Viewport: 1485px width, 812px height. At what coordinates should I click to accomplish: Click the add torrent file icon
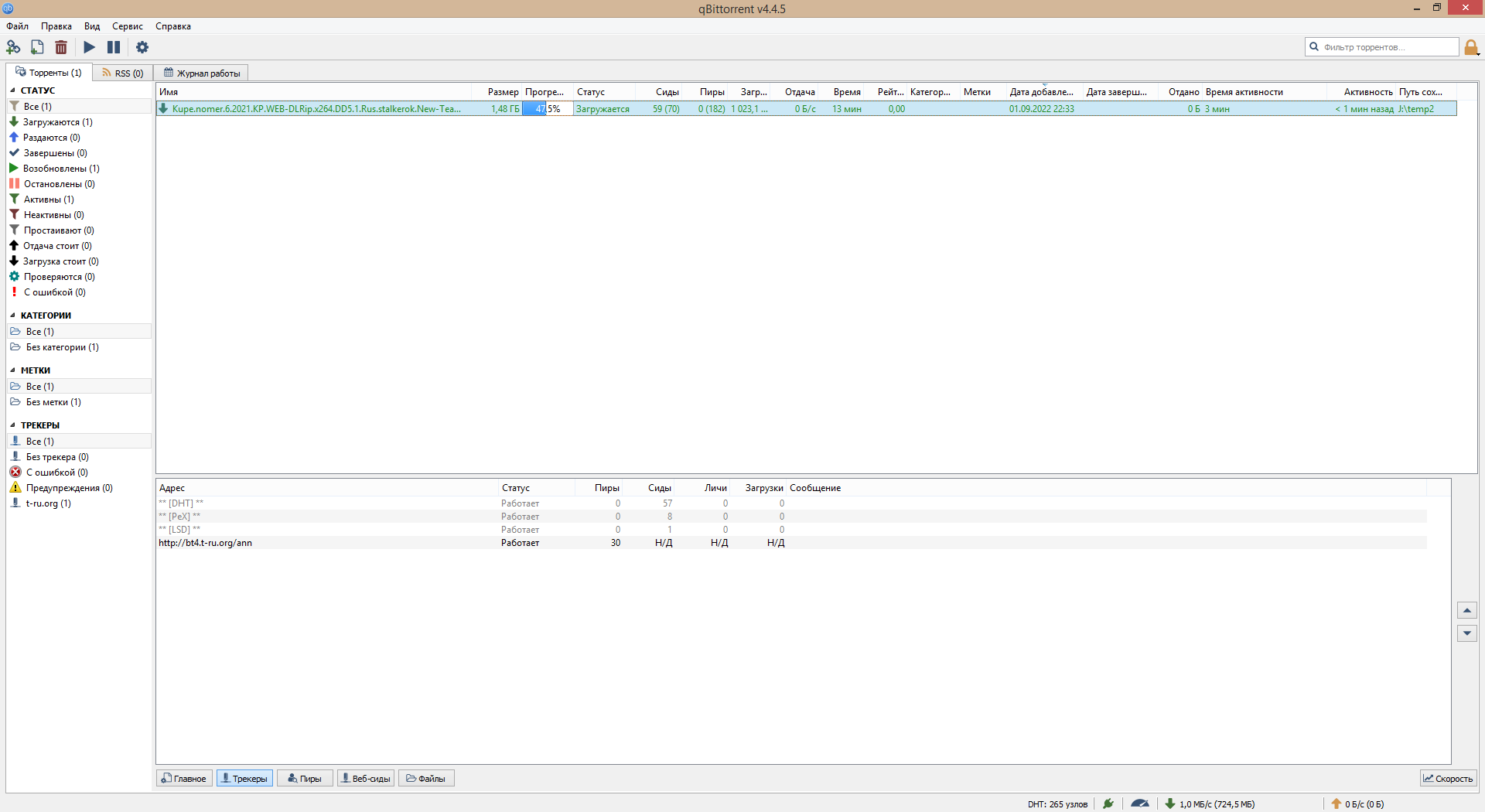pos(37,47)
